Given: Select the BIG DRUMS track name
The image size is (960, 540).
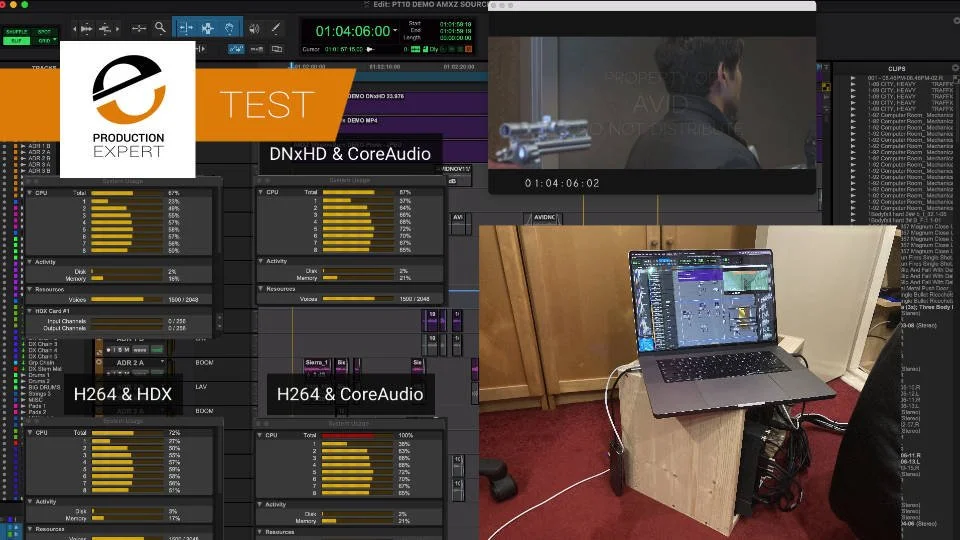Looking at the screenshot, I should [x=44, y=387].
